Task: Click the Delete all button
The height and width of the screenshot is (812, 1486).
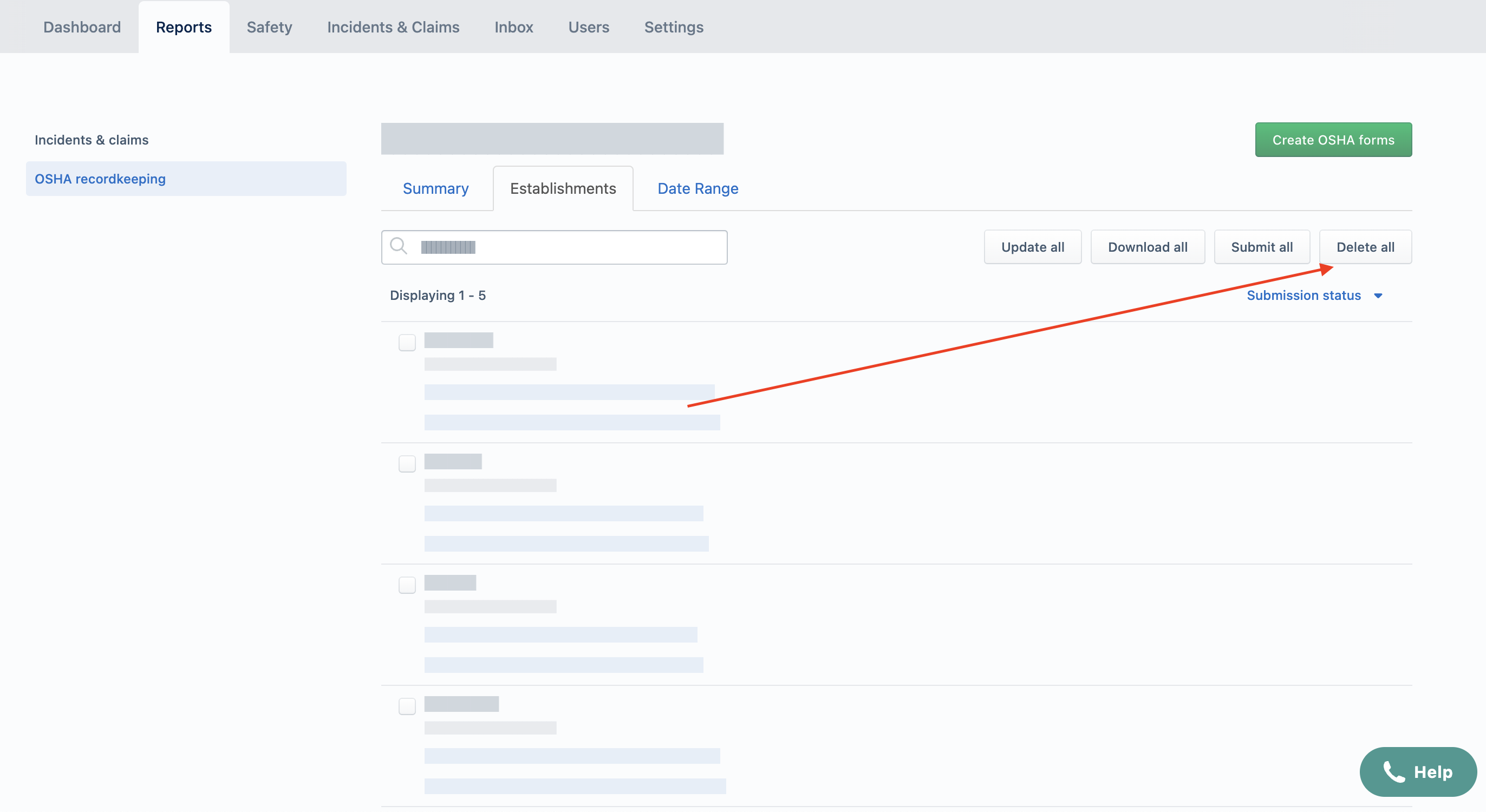Action: click(1365, 247)
